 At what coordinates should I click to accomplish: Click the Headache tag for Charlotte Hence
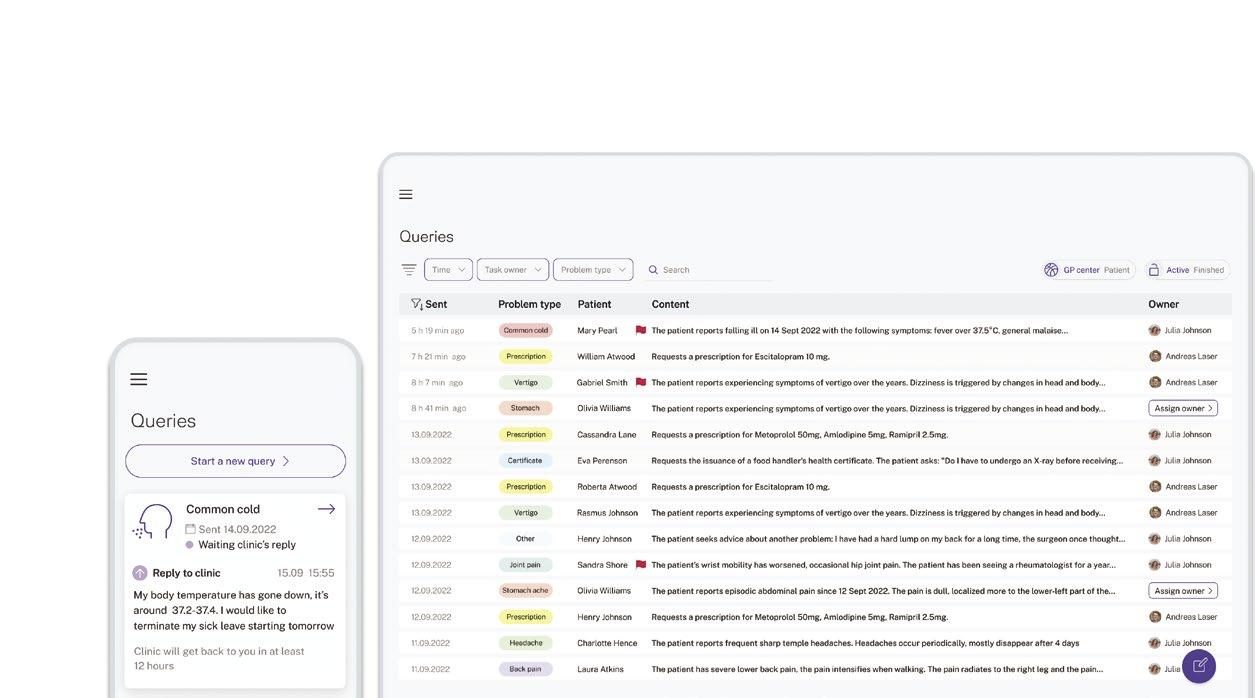pos(525,643)
